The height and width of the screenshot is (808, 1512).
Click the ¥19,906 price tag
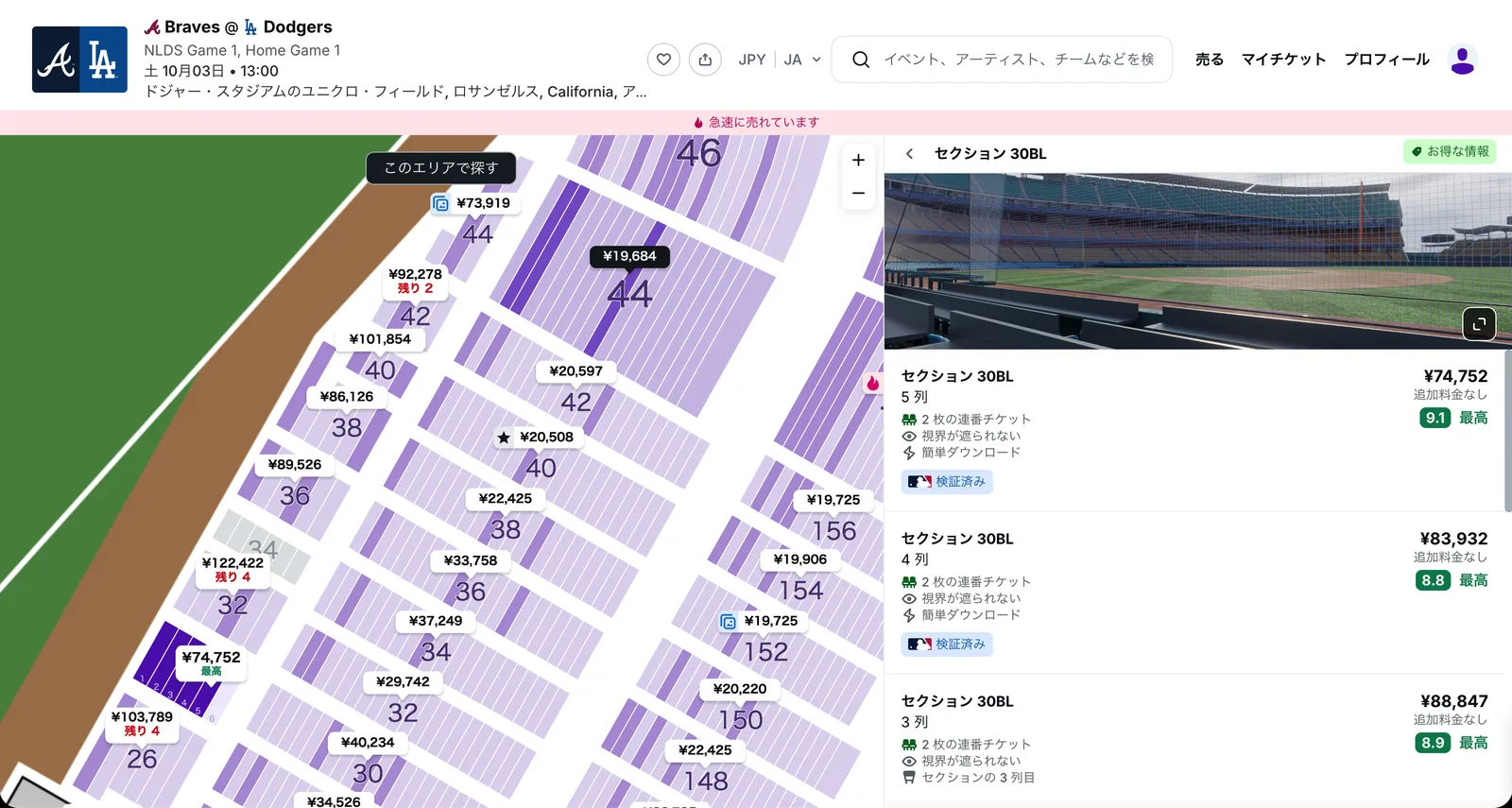(x=800, y=559)
